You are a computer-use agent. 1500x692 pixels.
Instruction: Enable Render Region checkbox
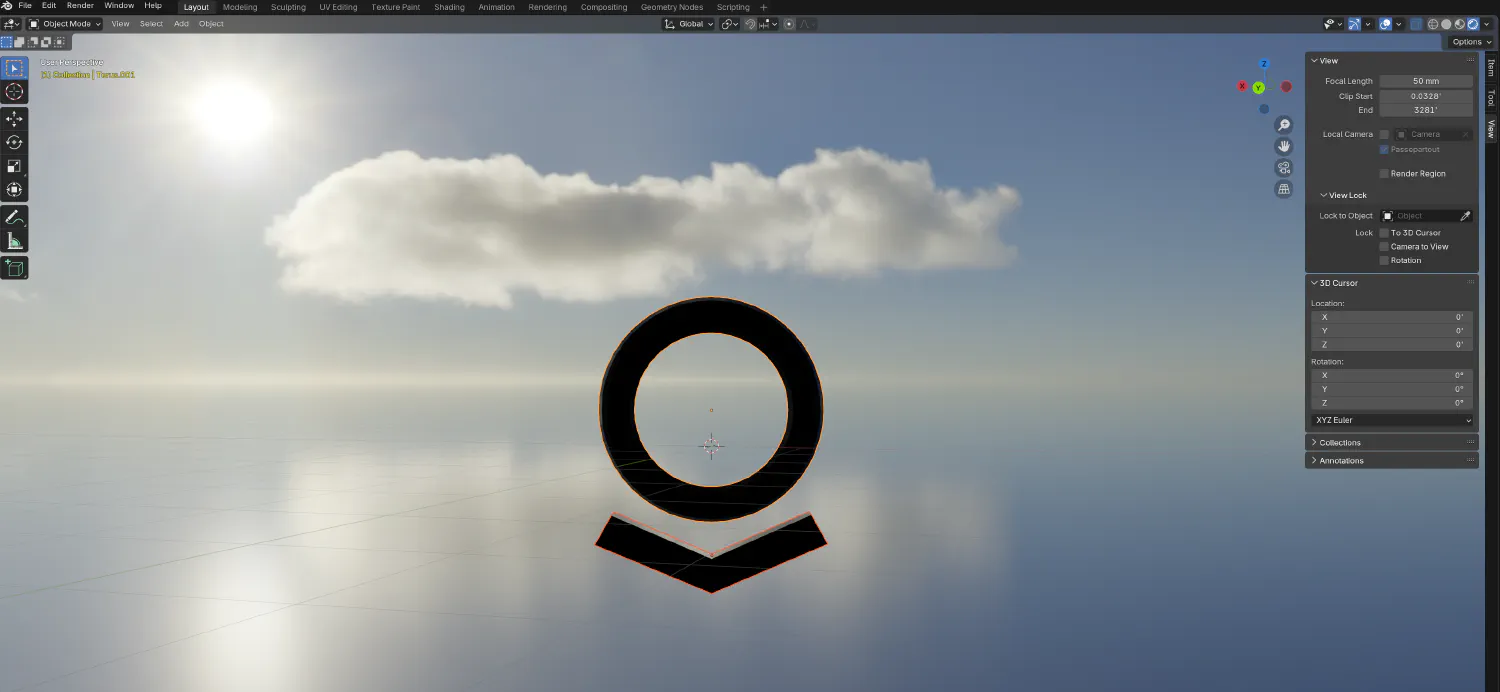tap(1384, 174)
